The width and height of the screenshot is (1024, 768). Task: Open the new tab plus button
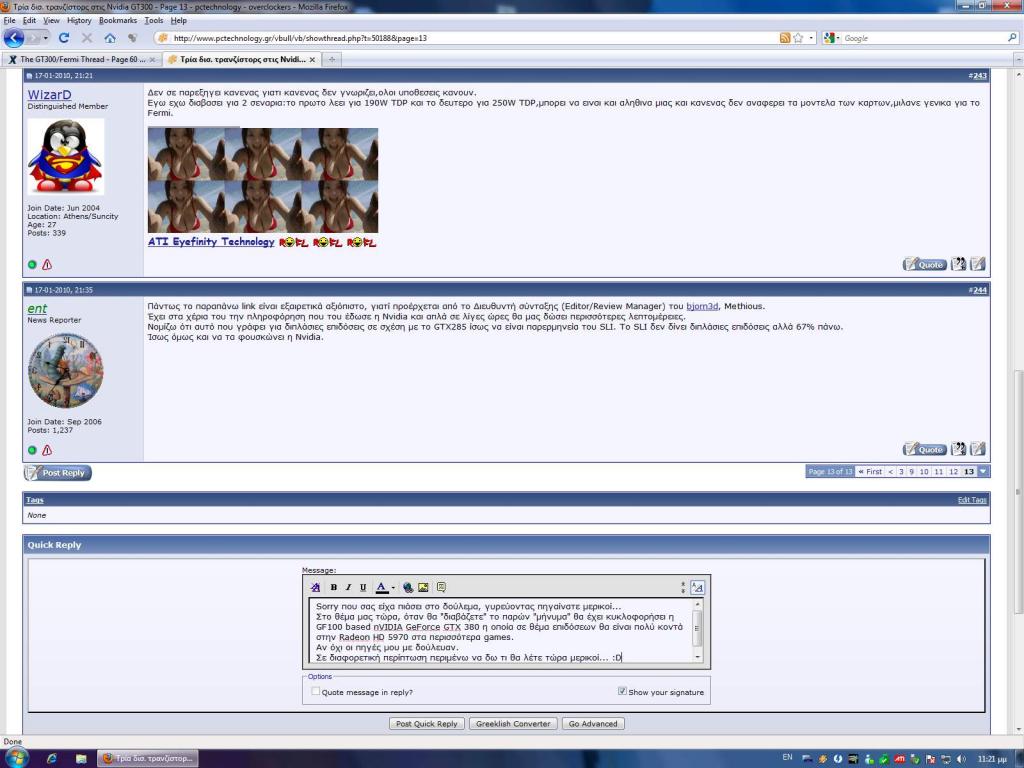332,59
